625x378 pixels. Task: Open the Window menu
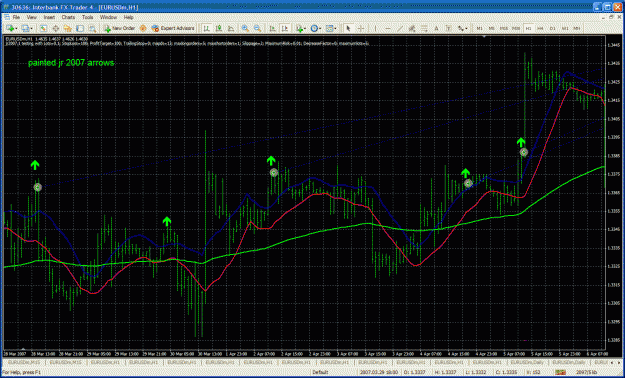pyautogui.click(x=108, y=18)
